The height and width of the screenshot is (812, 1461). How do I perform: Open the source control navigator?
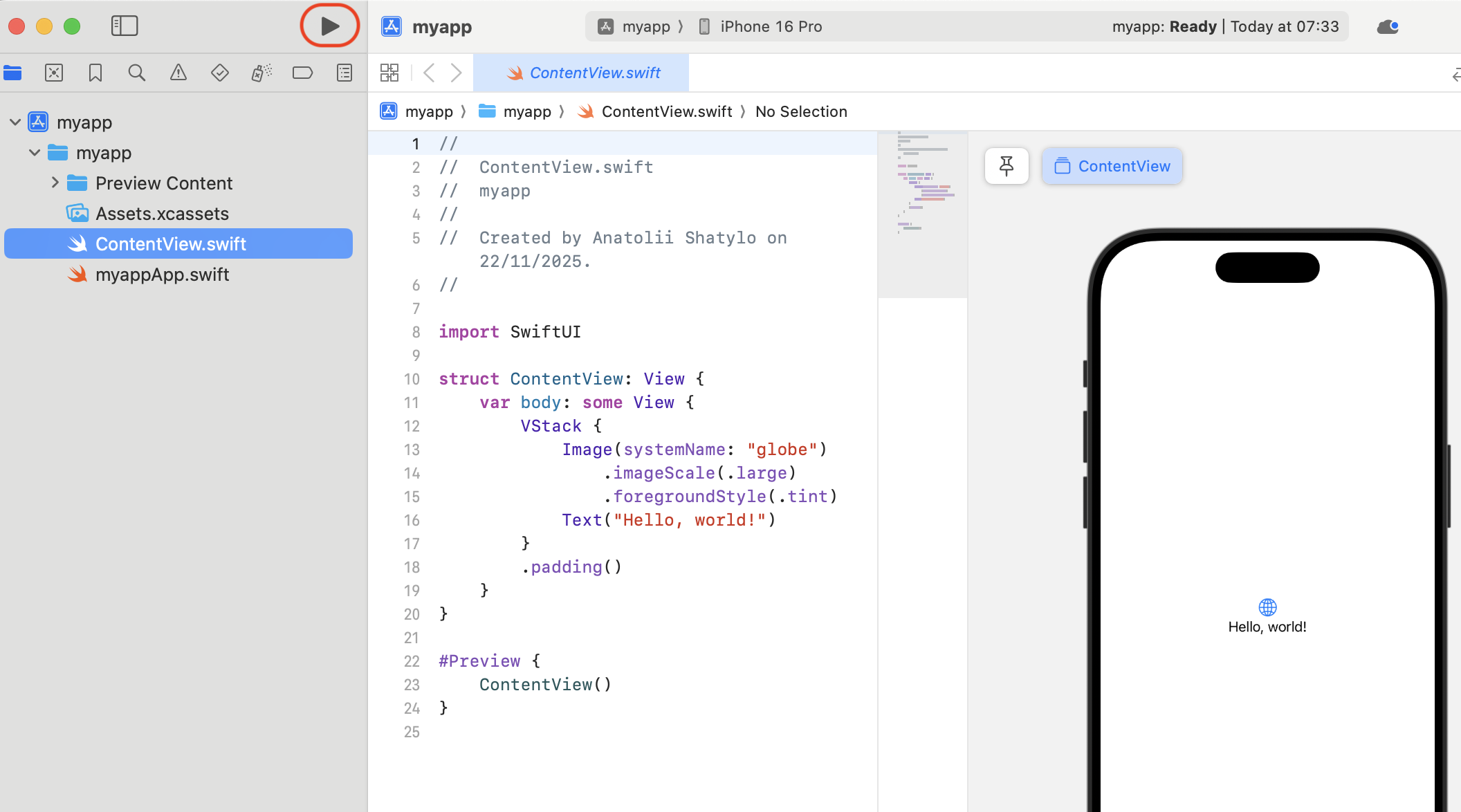[54, 73]
